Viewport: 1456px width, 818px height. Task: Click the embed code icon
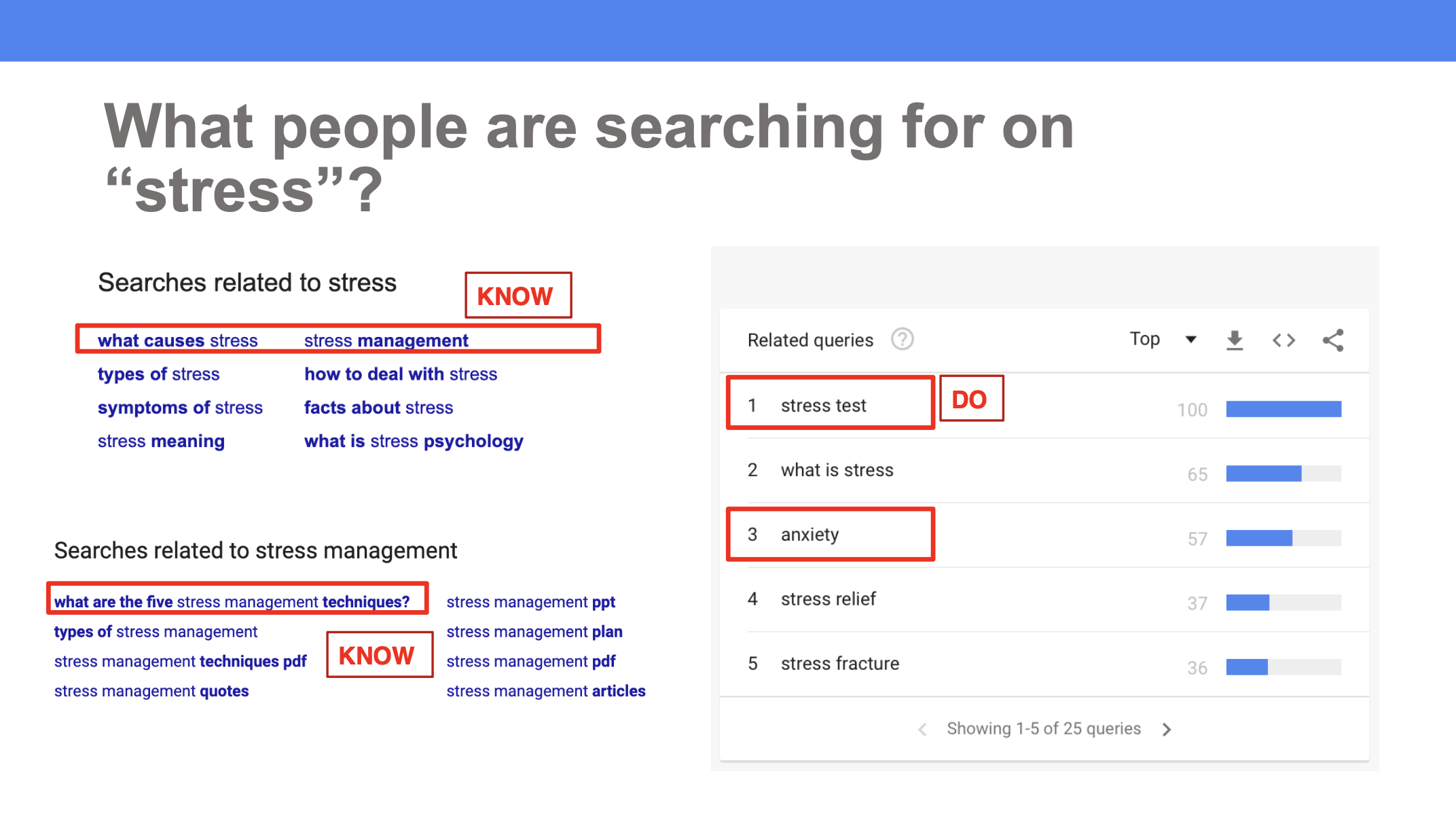(1284, 340)
